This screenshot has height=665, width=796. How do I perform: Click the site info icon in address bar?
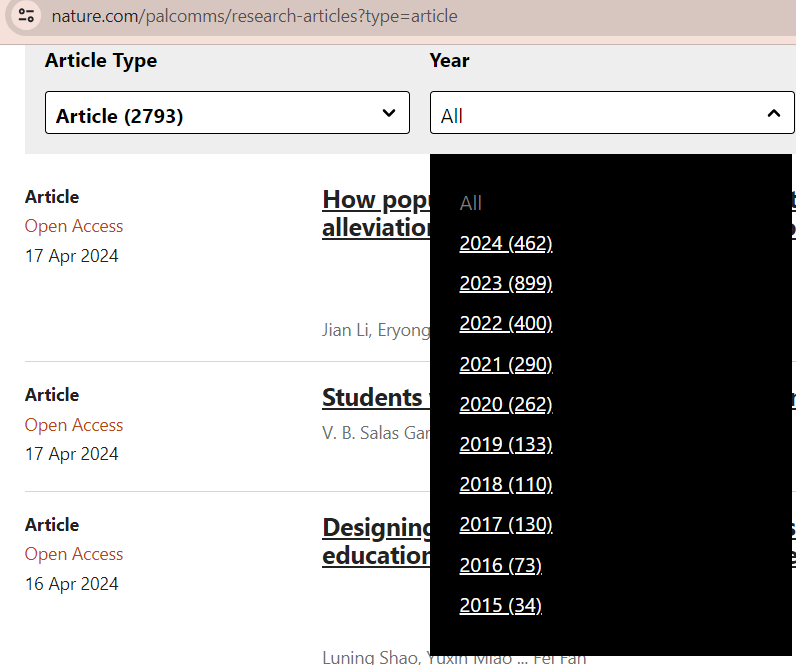pos(27,16)
